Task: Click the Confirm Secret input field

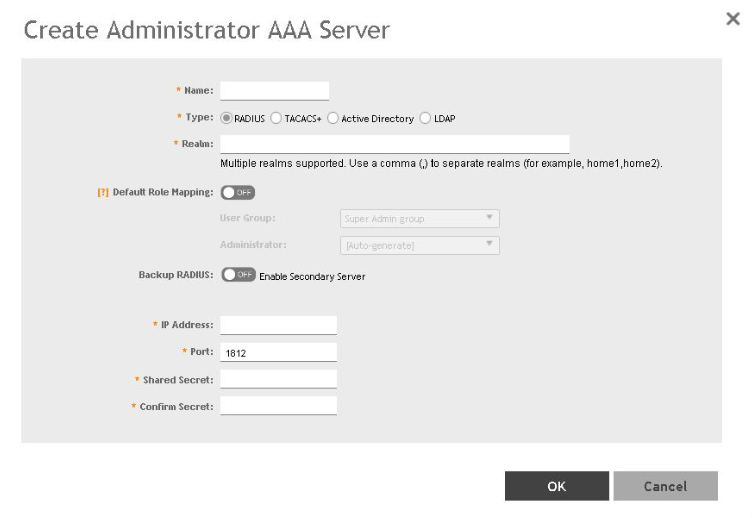Action: (279, 406)
